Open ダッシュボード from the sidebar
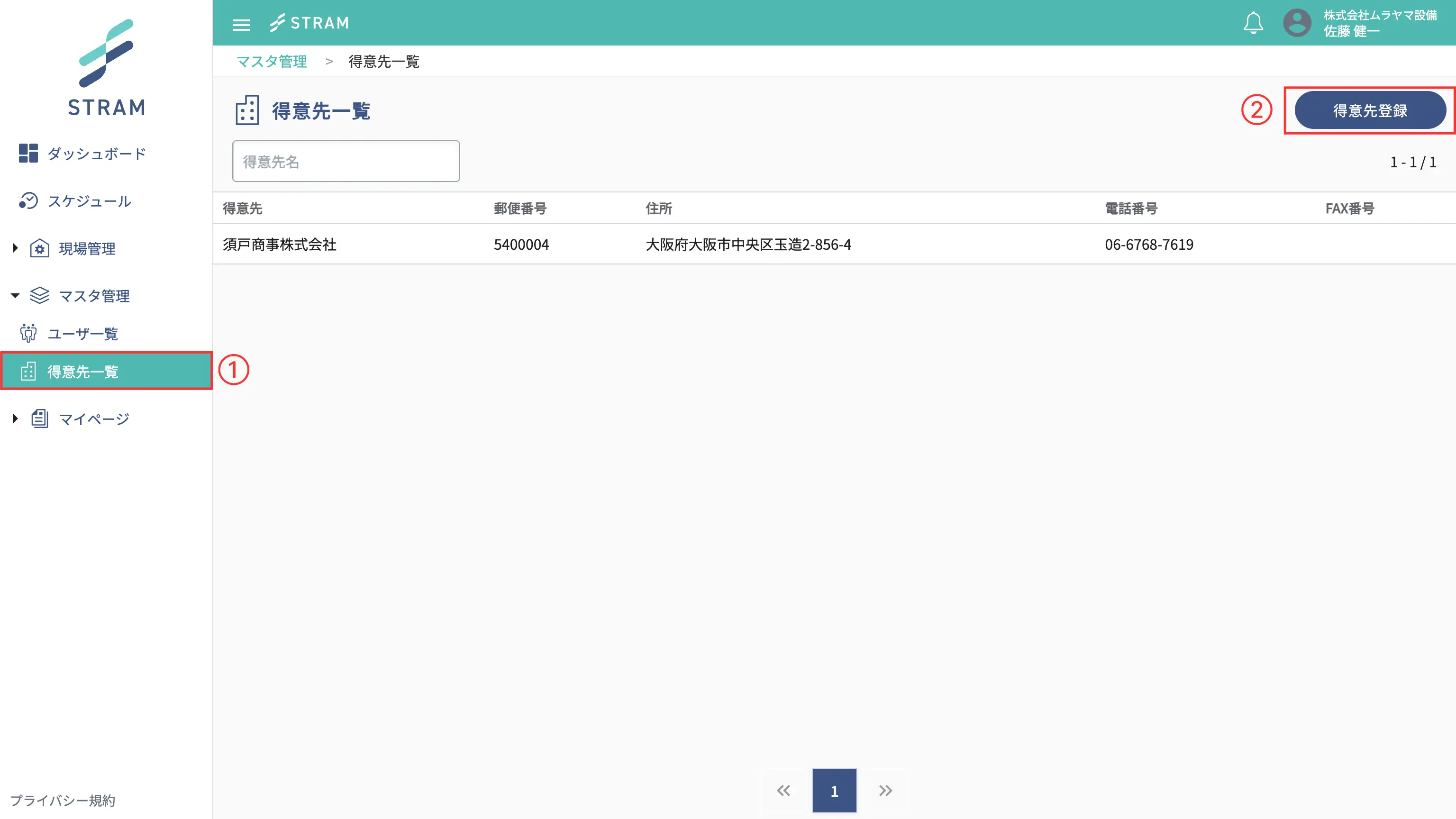Viewport: 1456px width, 819px height. [97, 153]
